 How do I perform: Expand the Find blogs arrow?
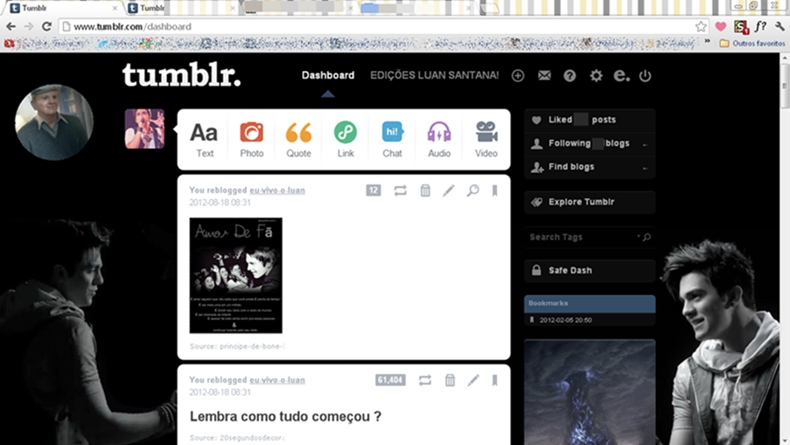click(645, 168)
